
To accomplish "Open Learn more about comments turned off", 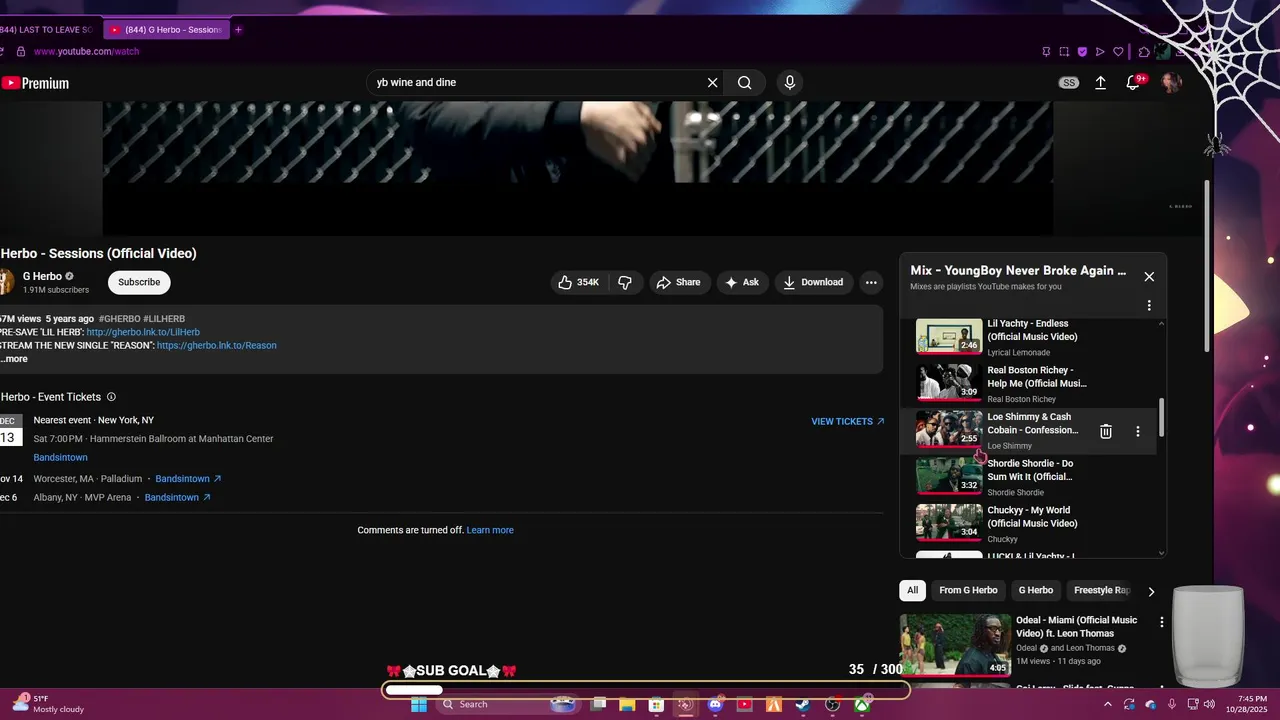I will click(x=490, y=531).
